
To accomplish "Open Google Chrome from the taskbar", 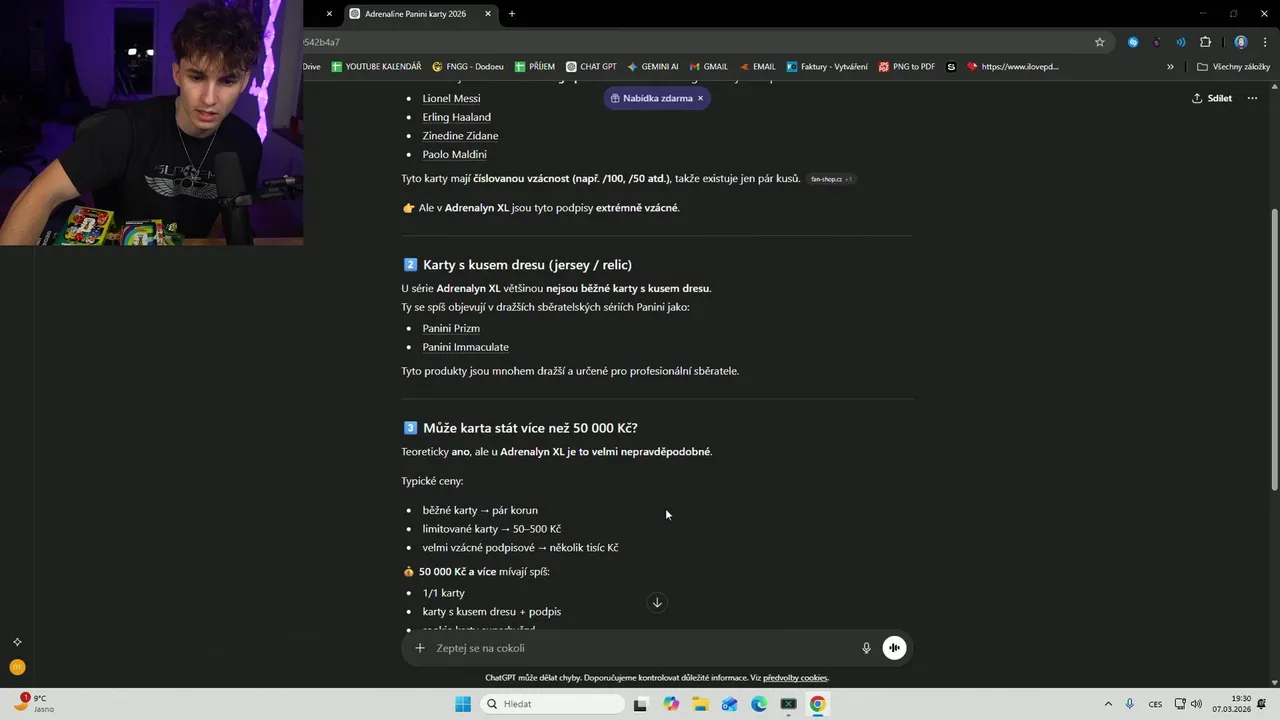I will coord(817,704).
